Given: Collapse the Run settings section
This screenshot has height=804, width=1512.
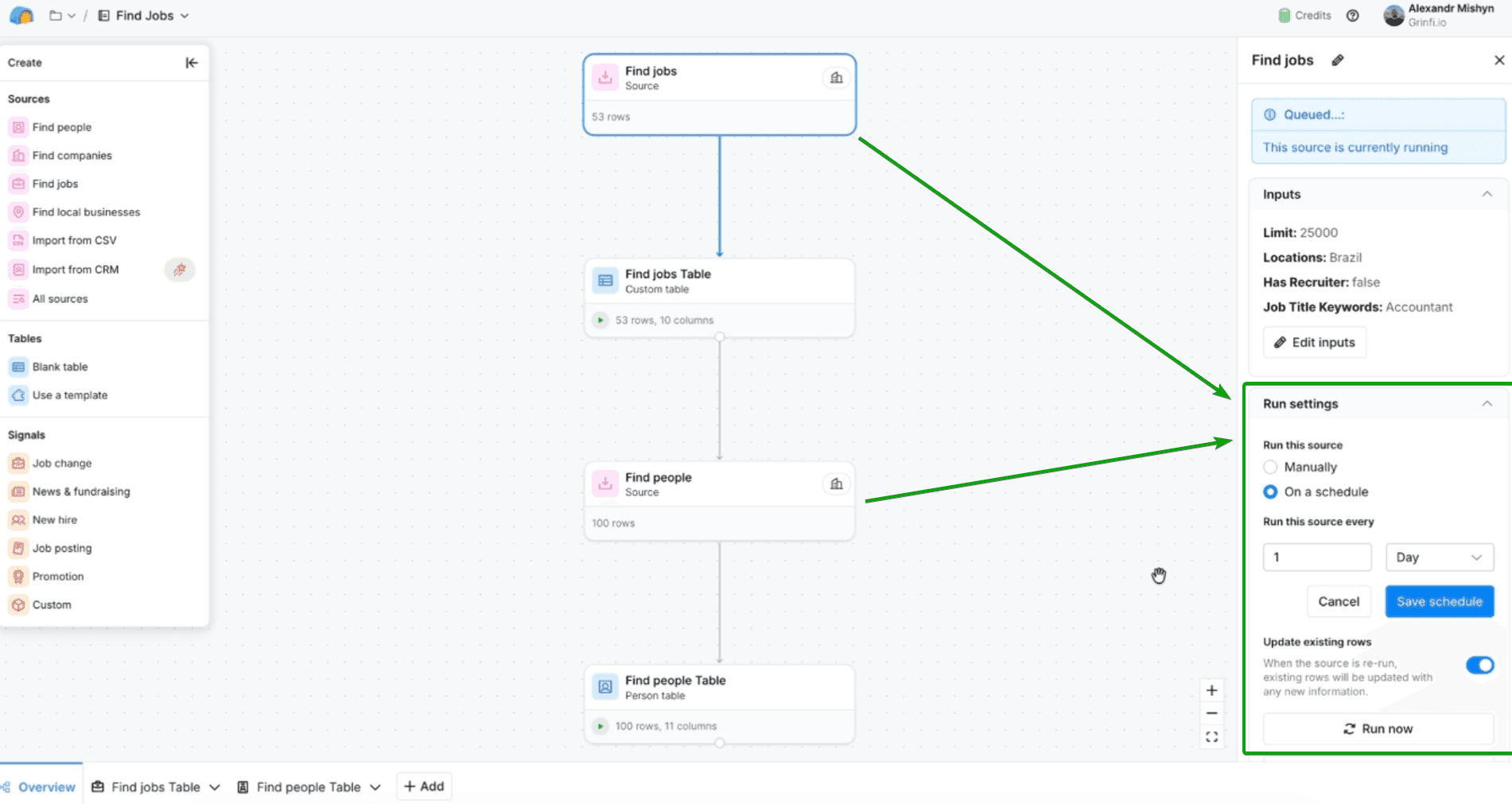Looking at the screenshot, I should [1487, 404].
